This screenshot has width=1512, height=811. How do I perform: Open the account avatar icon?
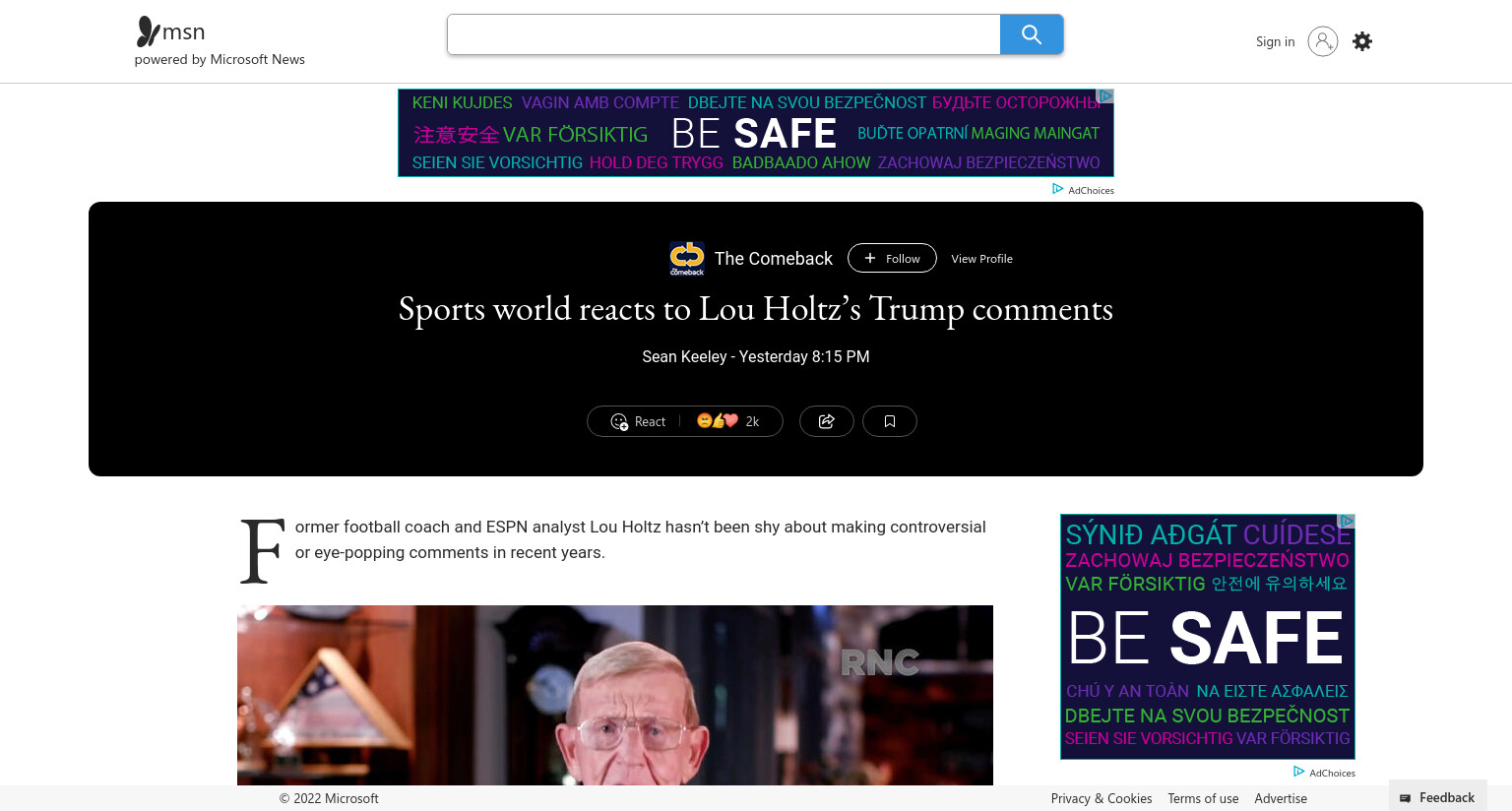coord(1323,41)
